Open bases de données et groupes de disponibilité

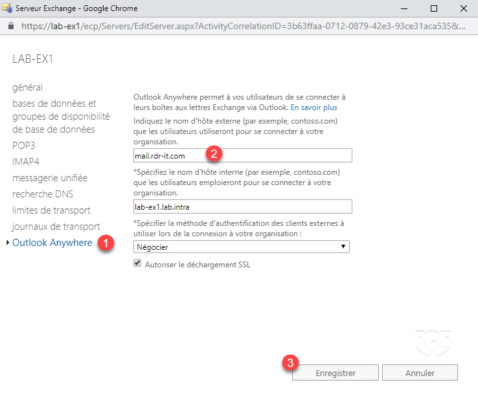click(x=61, y=116)
